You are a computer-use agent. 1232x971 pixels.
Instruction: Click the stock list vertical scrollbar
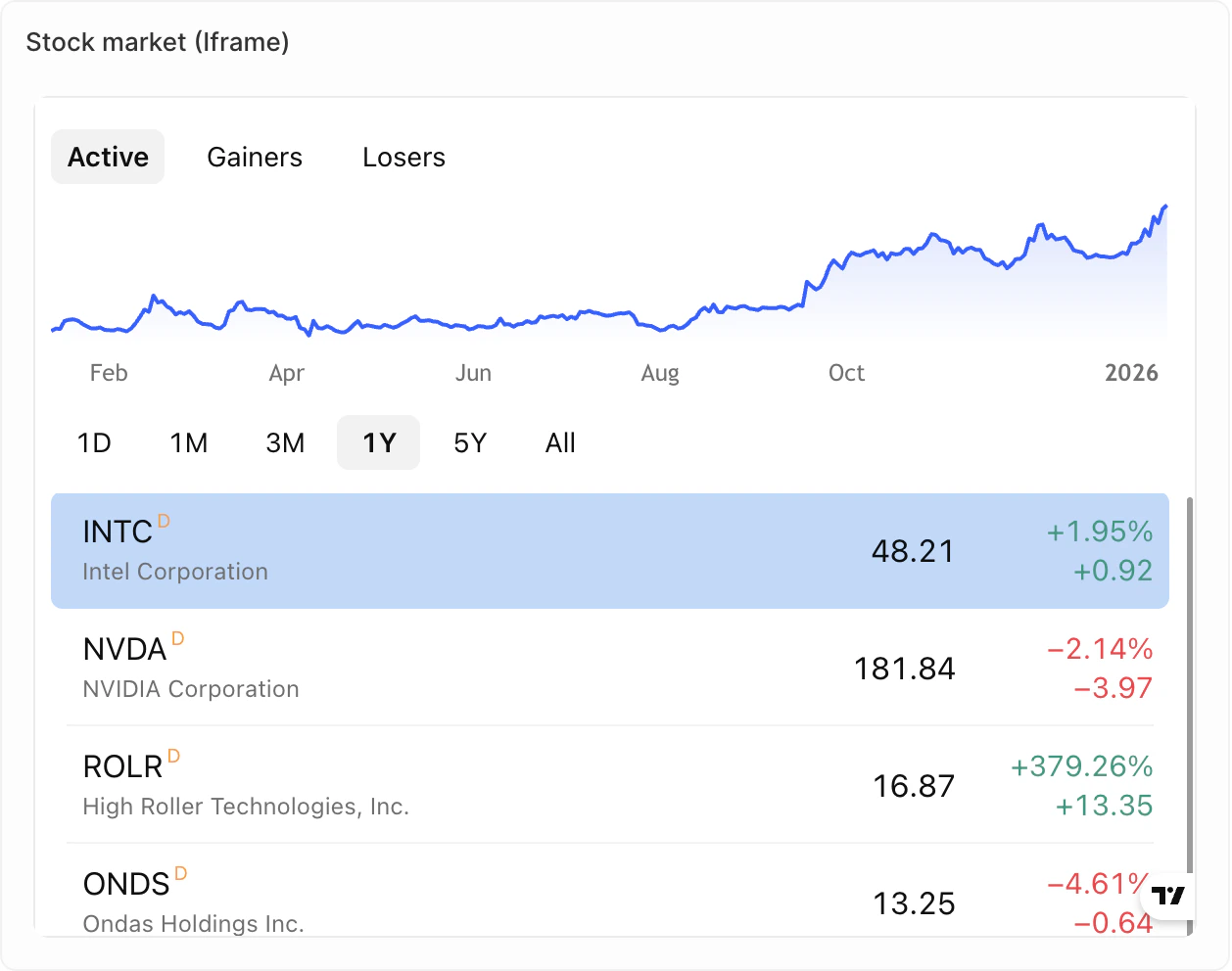coord(1190,715)
